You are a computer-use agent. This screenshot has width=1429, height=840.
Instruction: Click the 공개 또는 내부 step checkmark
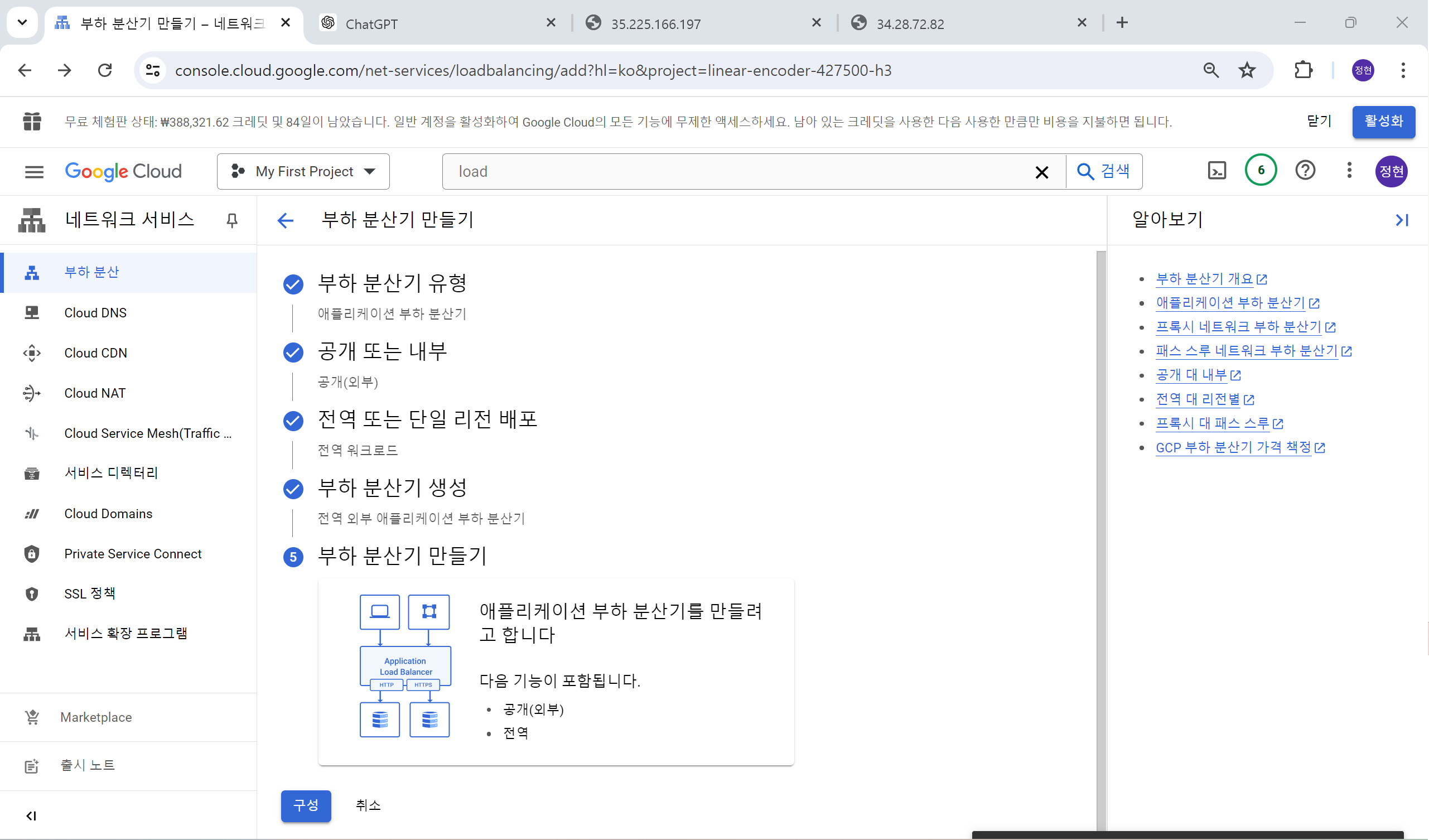click(293, 352)
